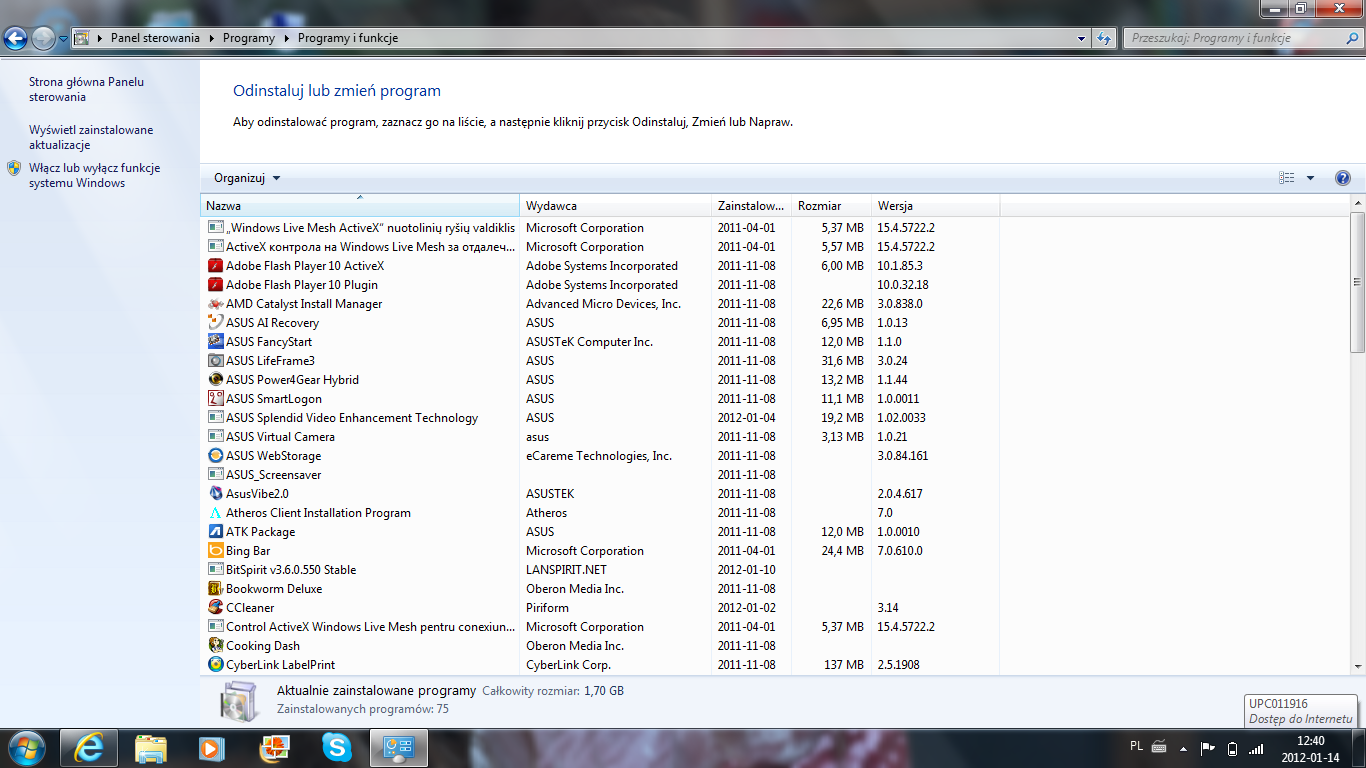Click the LANSPIRIT.NET publisher cell
This screenshot has height=768, width=1366.
(x=566, y=570)
